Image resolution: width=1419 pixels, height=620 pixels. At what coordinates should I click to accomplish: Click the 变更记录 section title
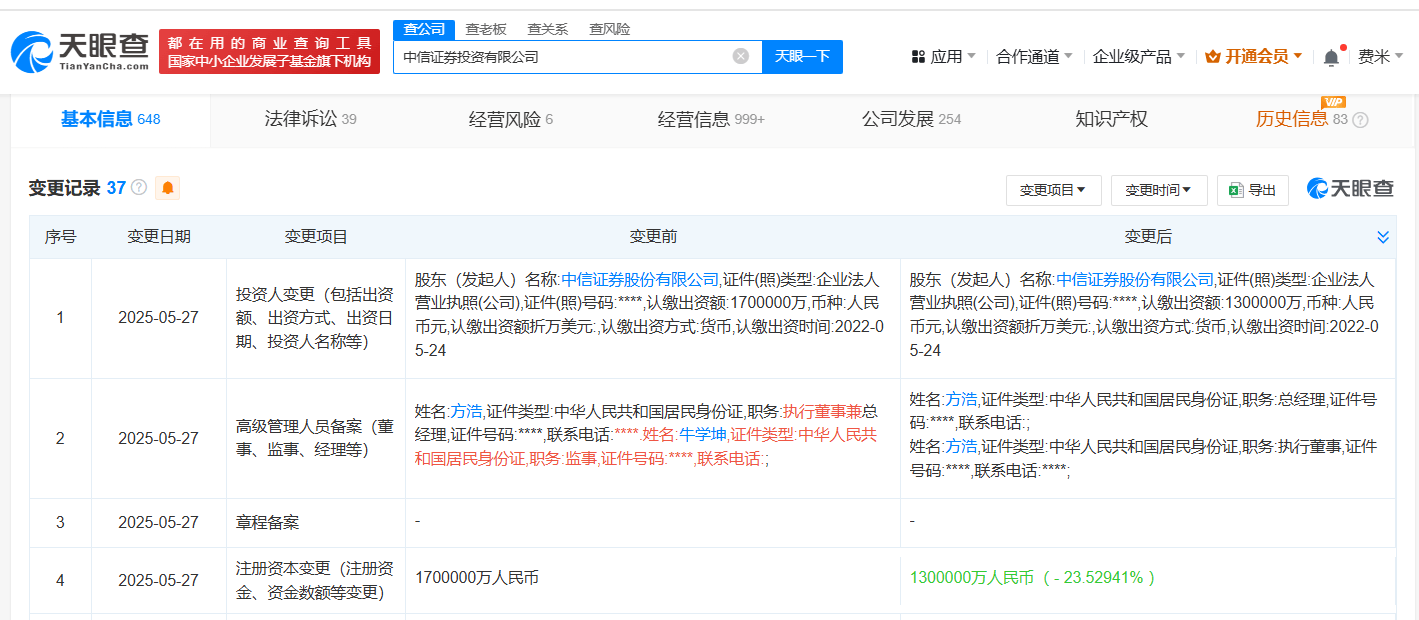pyautogui.click(x=64, y=188)
